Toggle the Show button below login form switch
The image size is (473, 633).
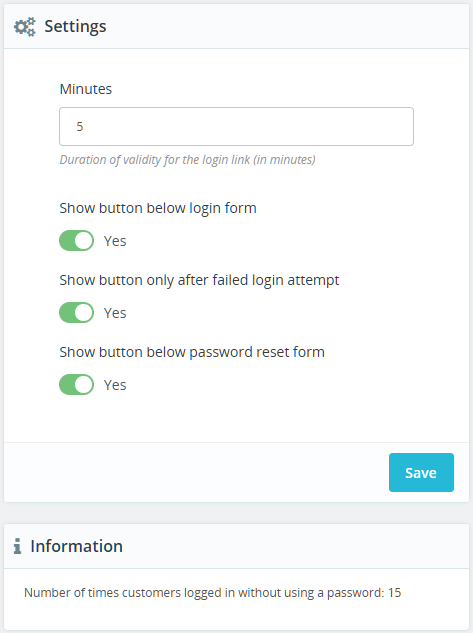pyautogui.click(x=76, y=241)
